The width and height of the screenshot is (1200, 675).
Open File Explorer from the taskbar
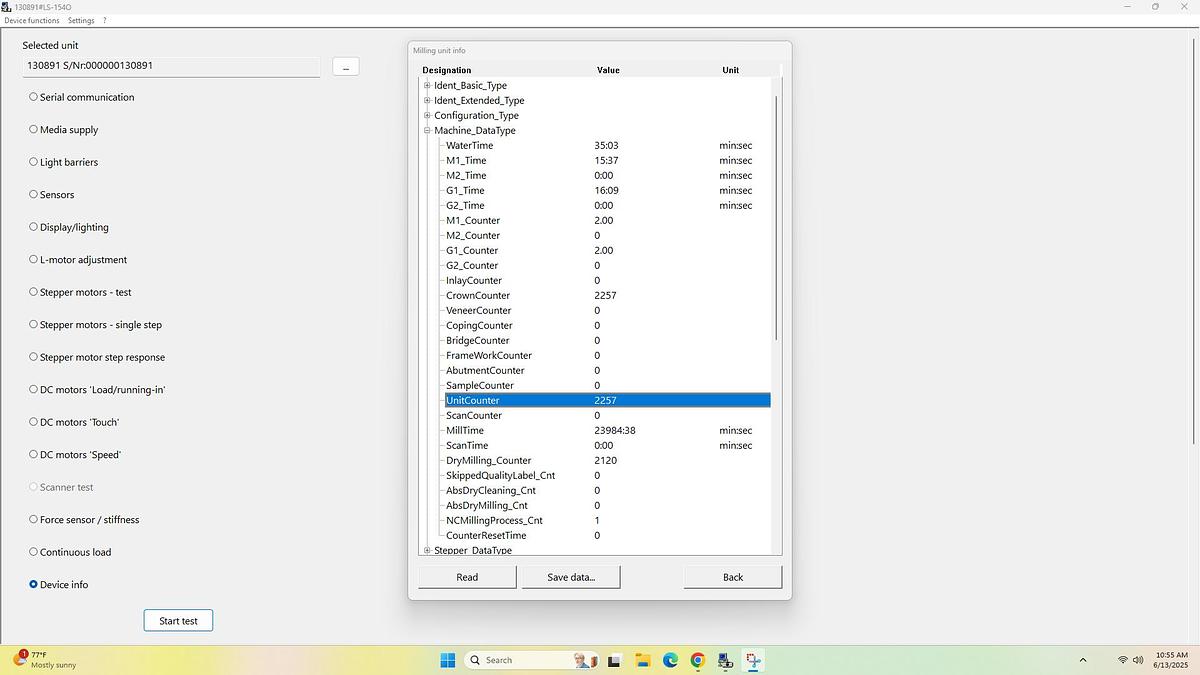click(642, 660)
